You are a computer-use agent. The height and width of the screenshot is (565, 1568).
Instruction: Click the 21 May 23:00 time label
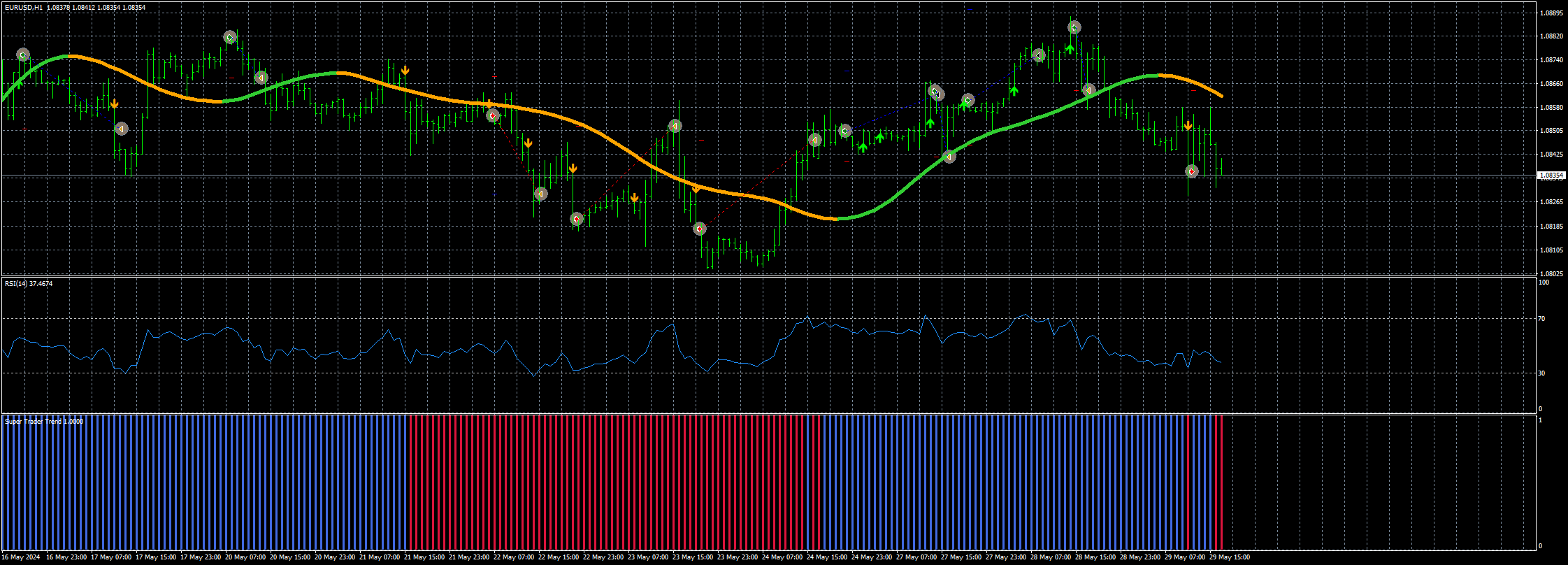pyautogui.click(x=469, y=557)
